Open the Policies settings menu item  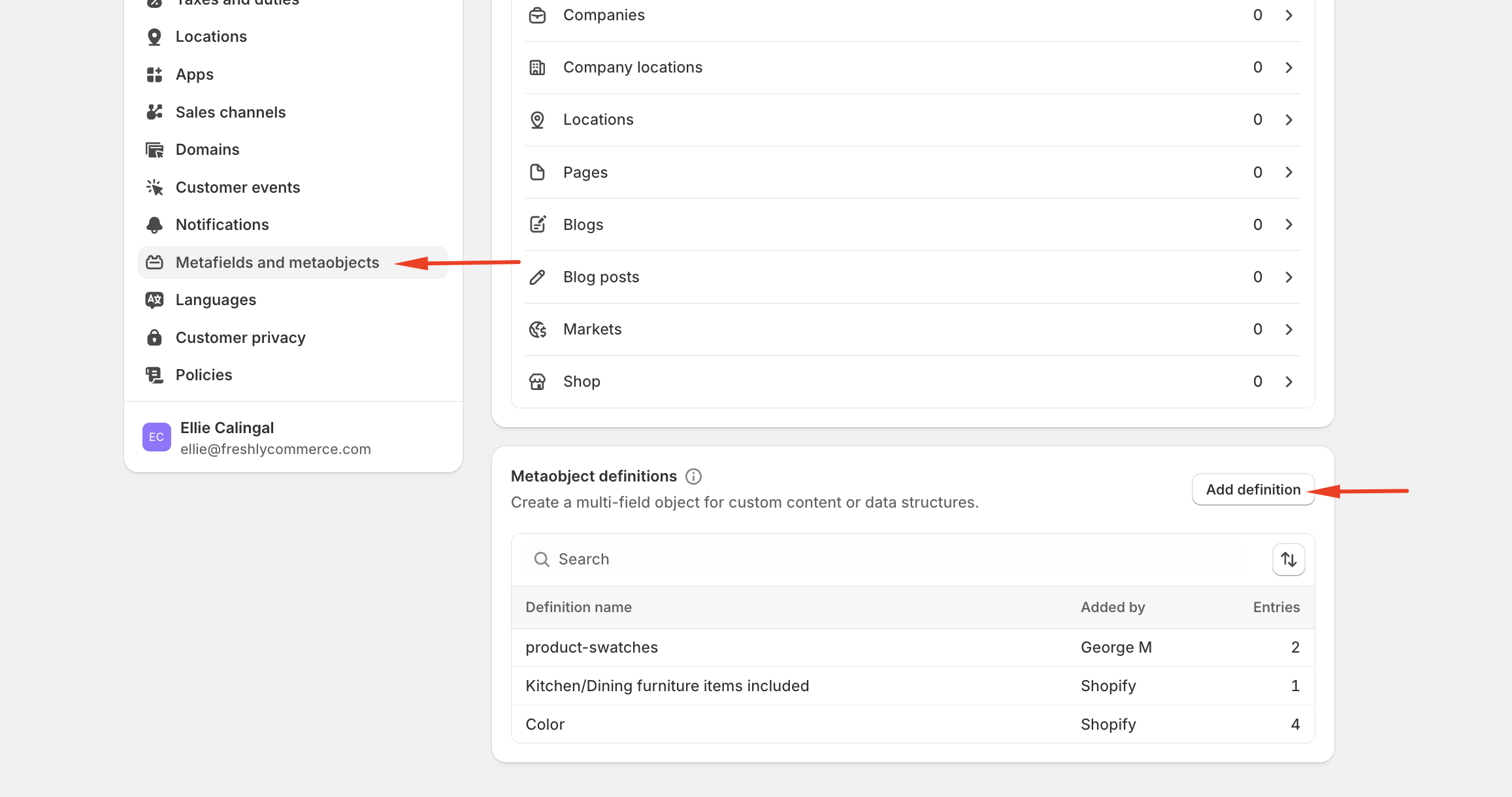pos(204,375)
